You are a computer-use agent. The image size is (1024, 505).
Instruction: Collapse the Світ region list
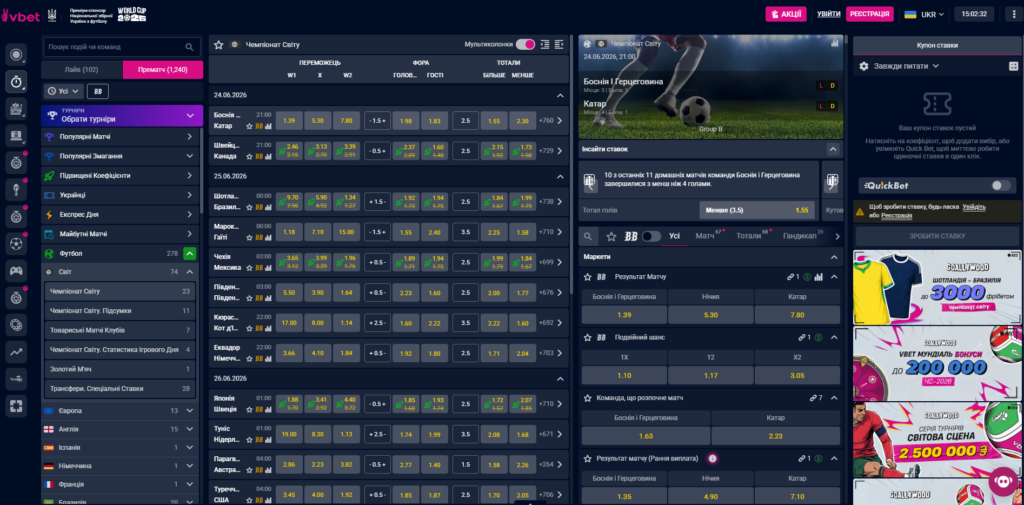coord(189,272)
